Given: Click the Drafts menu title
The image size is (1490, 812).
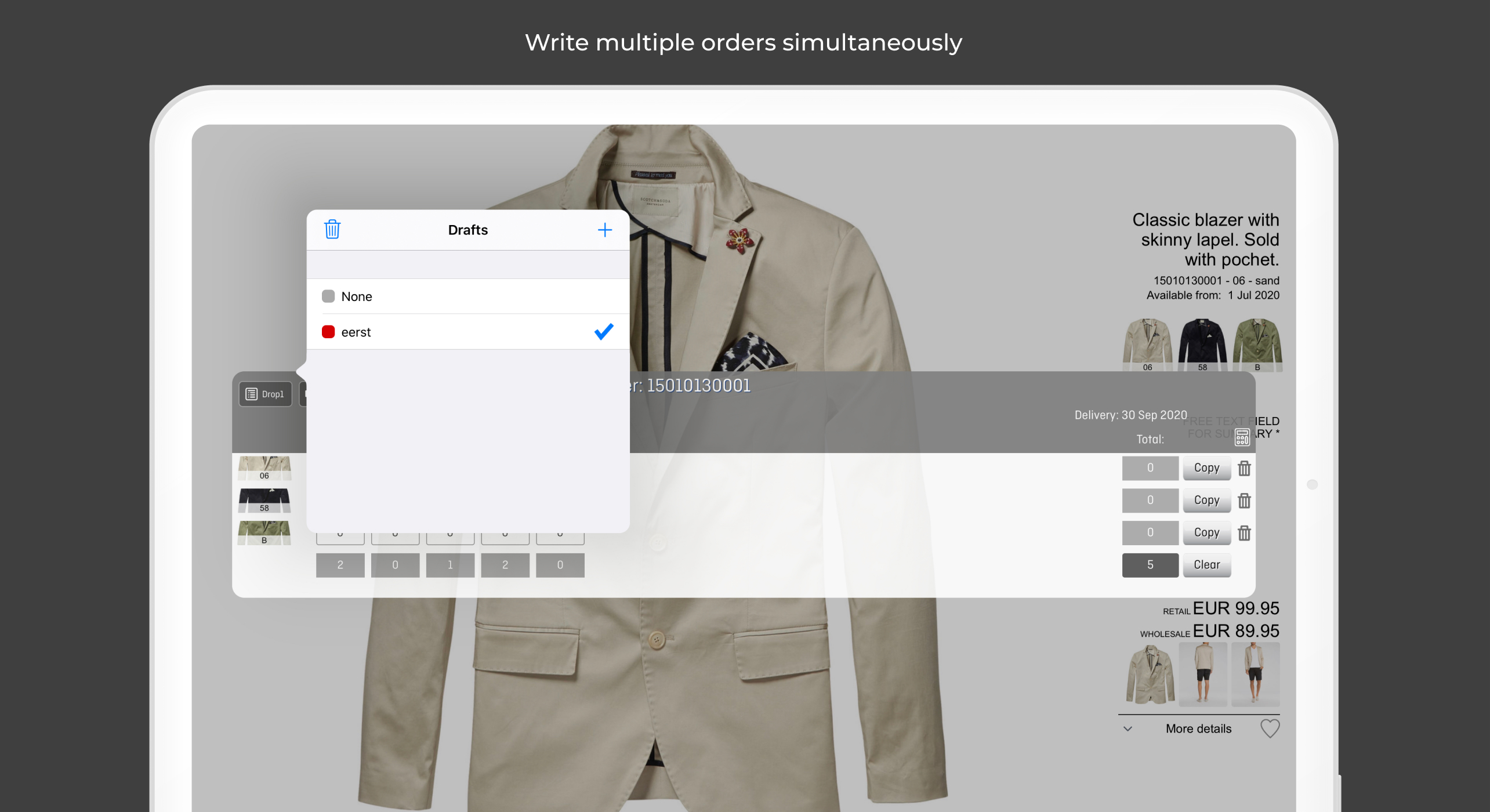Looking at the screenshot, I should pyautogui.click(x=467, y=229).
